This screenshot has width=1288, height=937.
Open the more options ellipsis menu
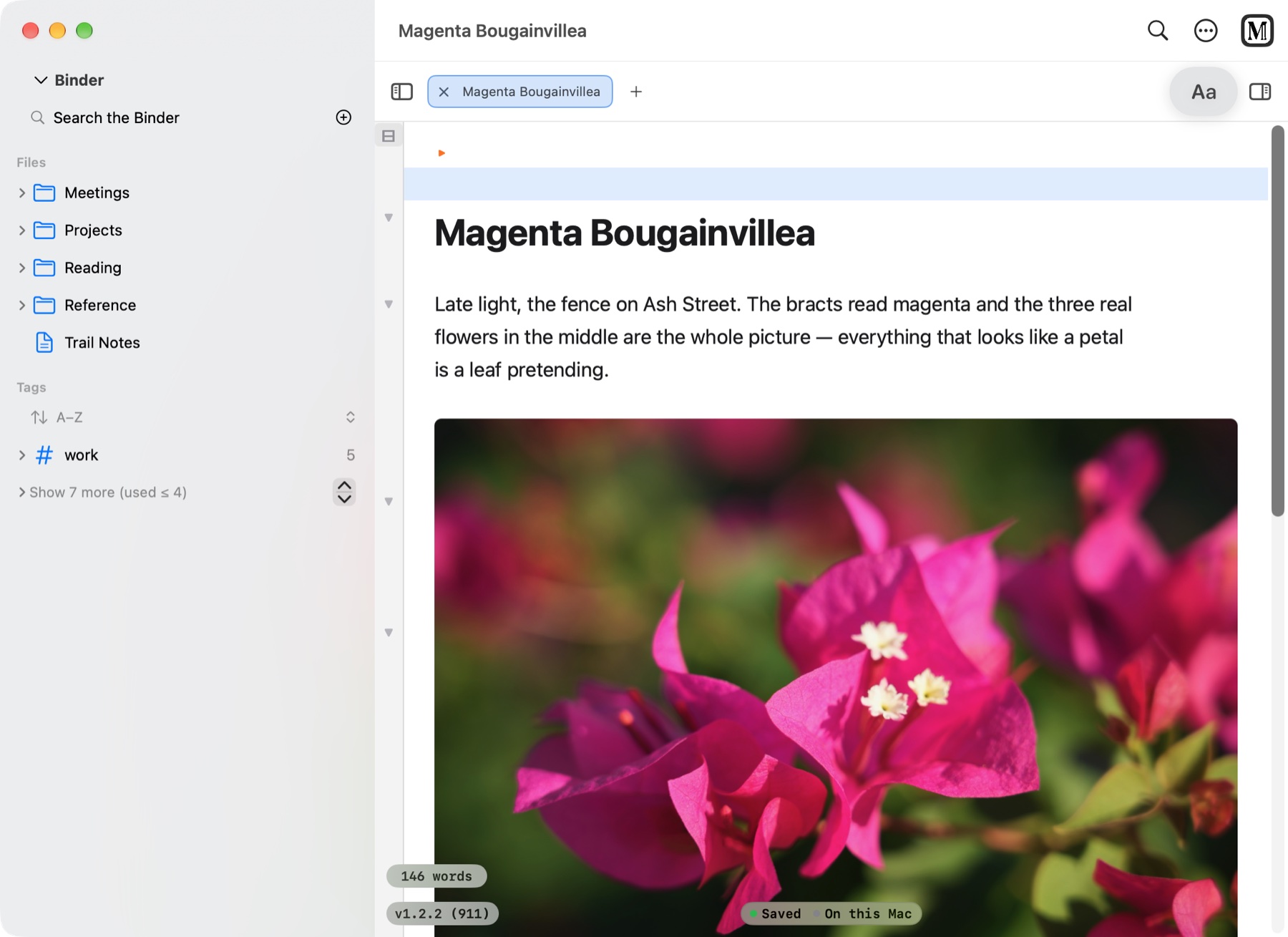coord(1206,31)
